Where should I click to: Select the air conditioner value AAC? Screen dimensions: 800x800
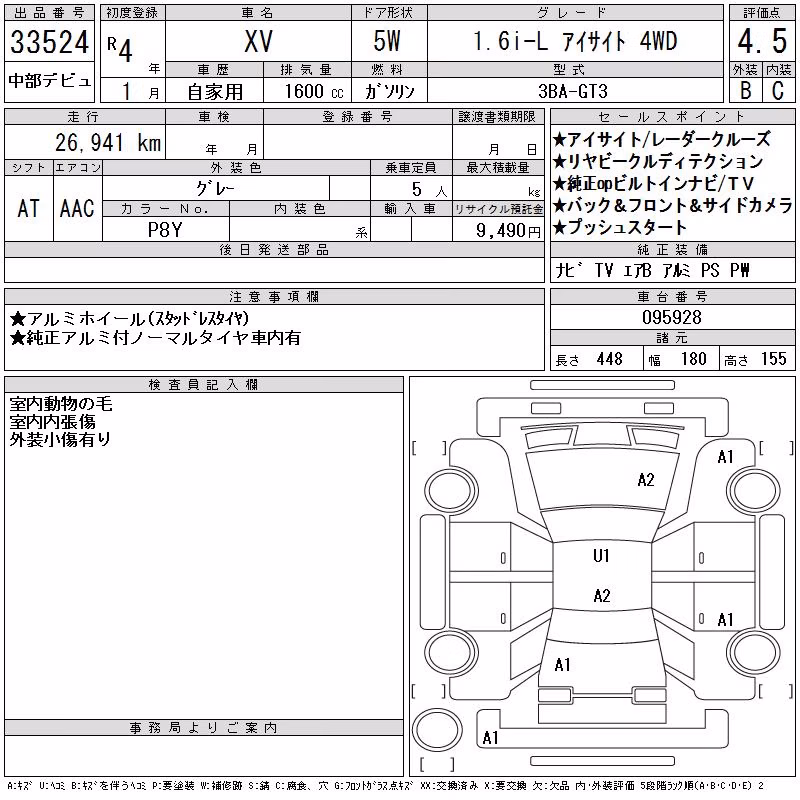pyautogui.click(x=77, y=208)
